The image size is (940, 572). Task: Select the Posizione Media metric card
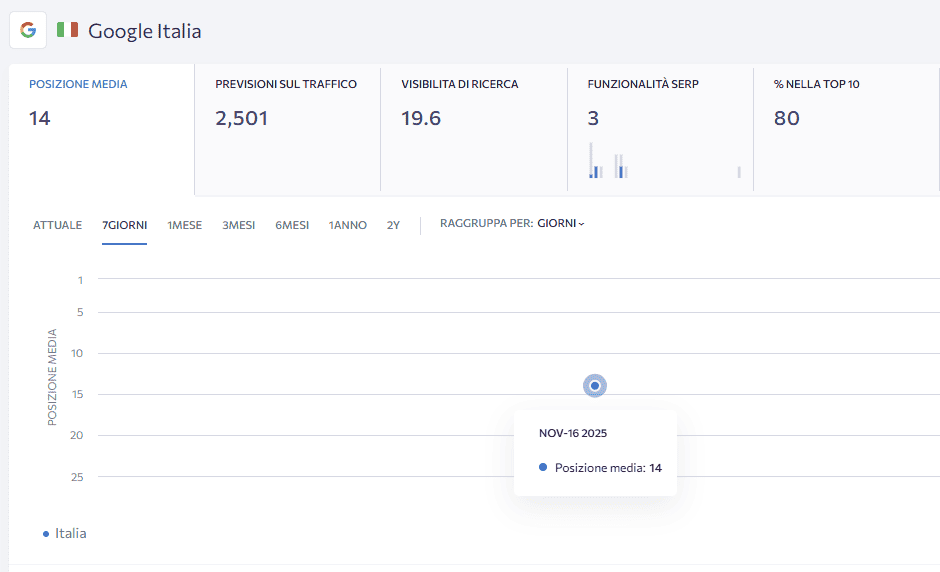point(101,130)
